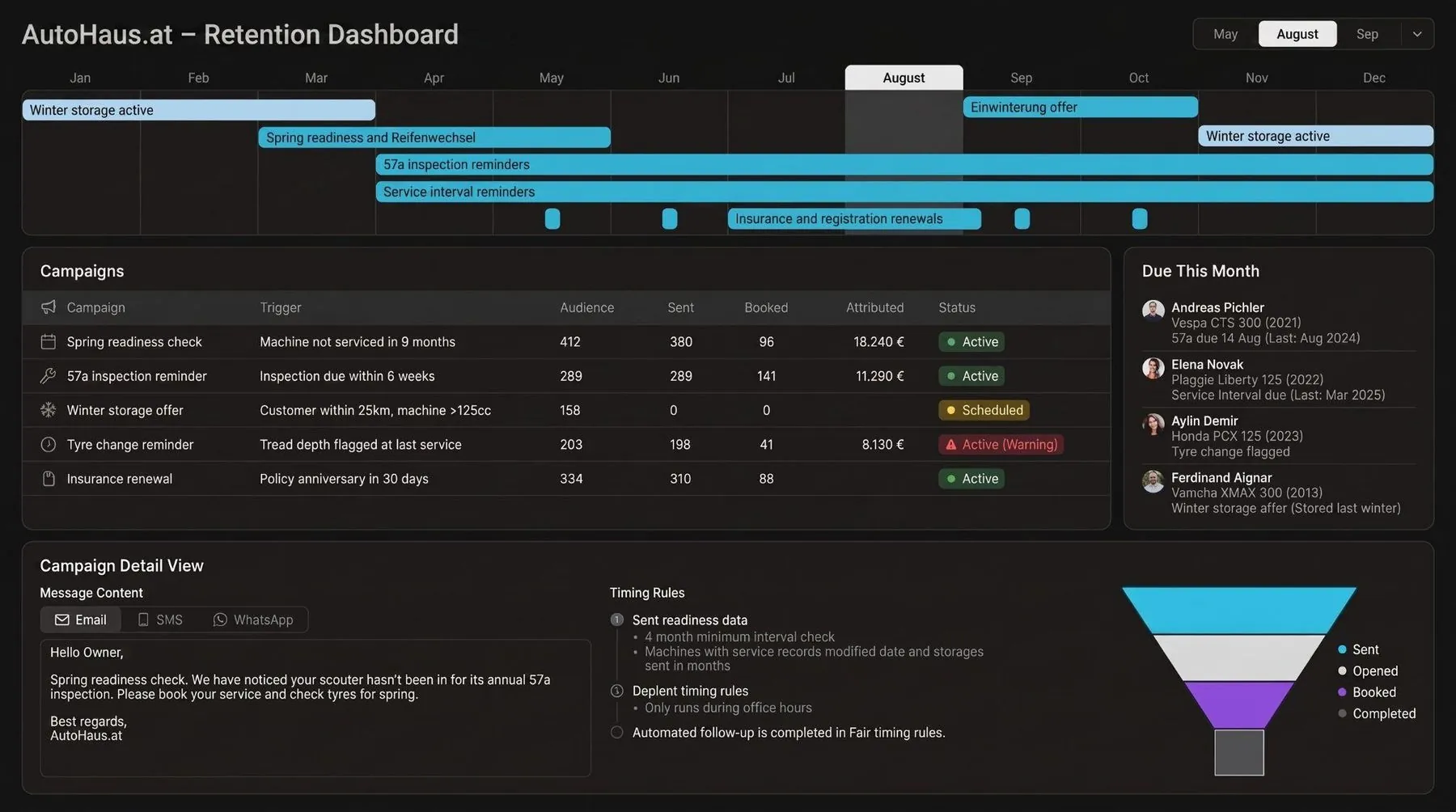The width and height of the screenshot is (1456, 812).
Task: Click the Attributed column header
Action: (874, 307)
